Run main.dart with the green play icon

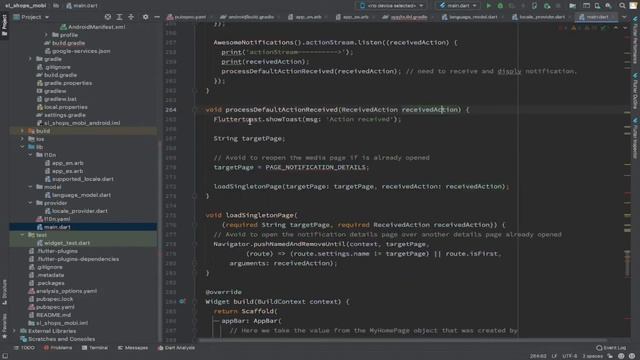pyautogui.click(x=489, y=6)
